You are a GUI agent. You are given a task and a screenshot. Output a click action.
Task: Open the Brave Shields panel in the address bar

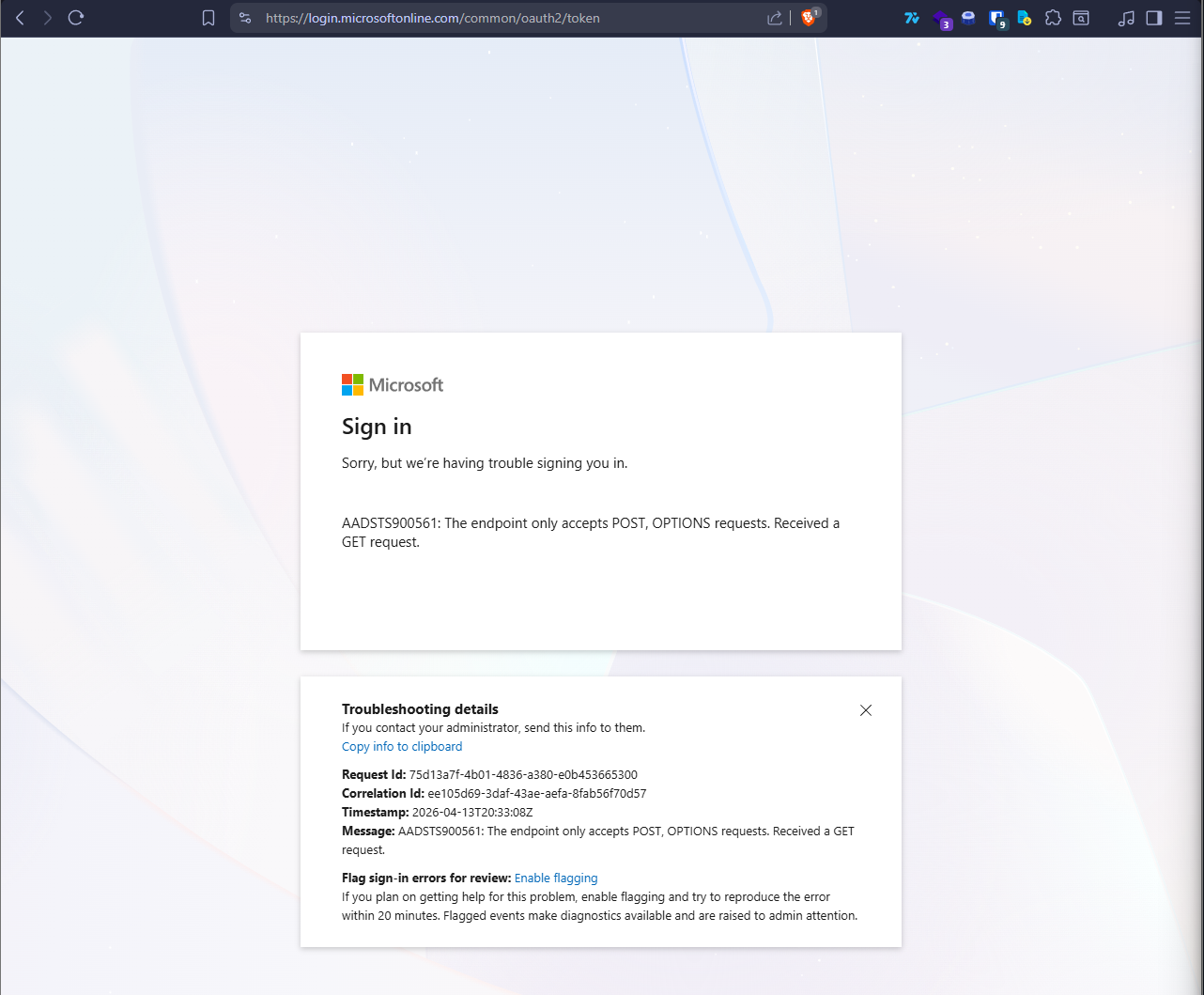coord(809,18)
